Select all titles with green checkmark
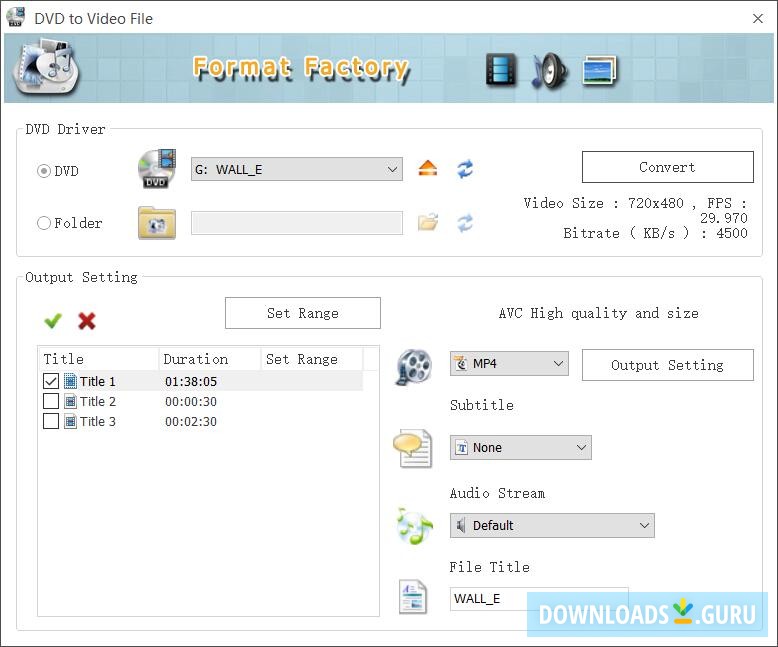Image resolution: width=778 pixels, height=647 pixels. coord(53,321)
